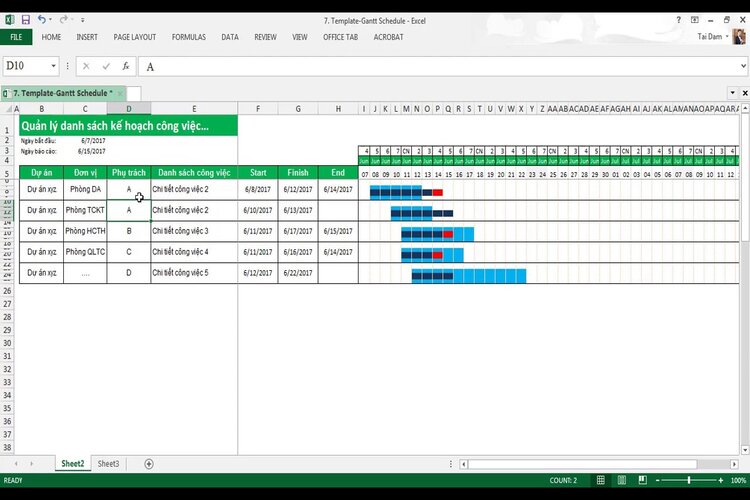Image resolution: width=750 pixels, height=500 pixels.
Task: Open the ACROBAT ribbon tab
Action: click(388, 37)
